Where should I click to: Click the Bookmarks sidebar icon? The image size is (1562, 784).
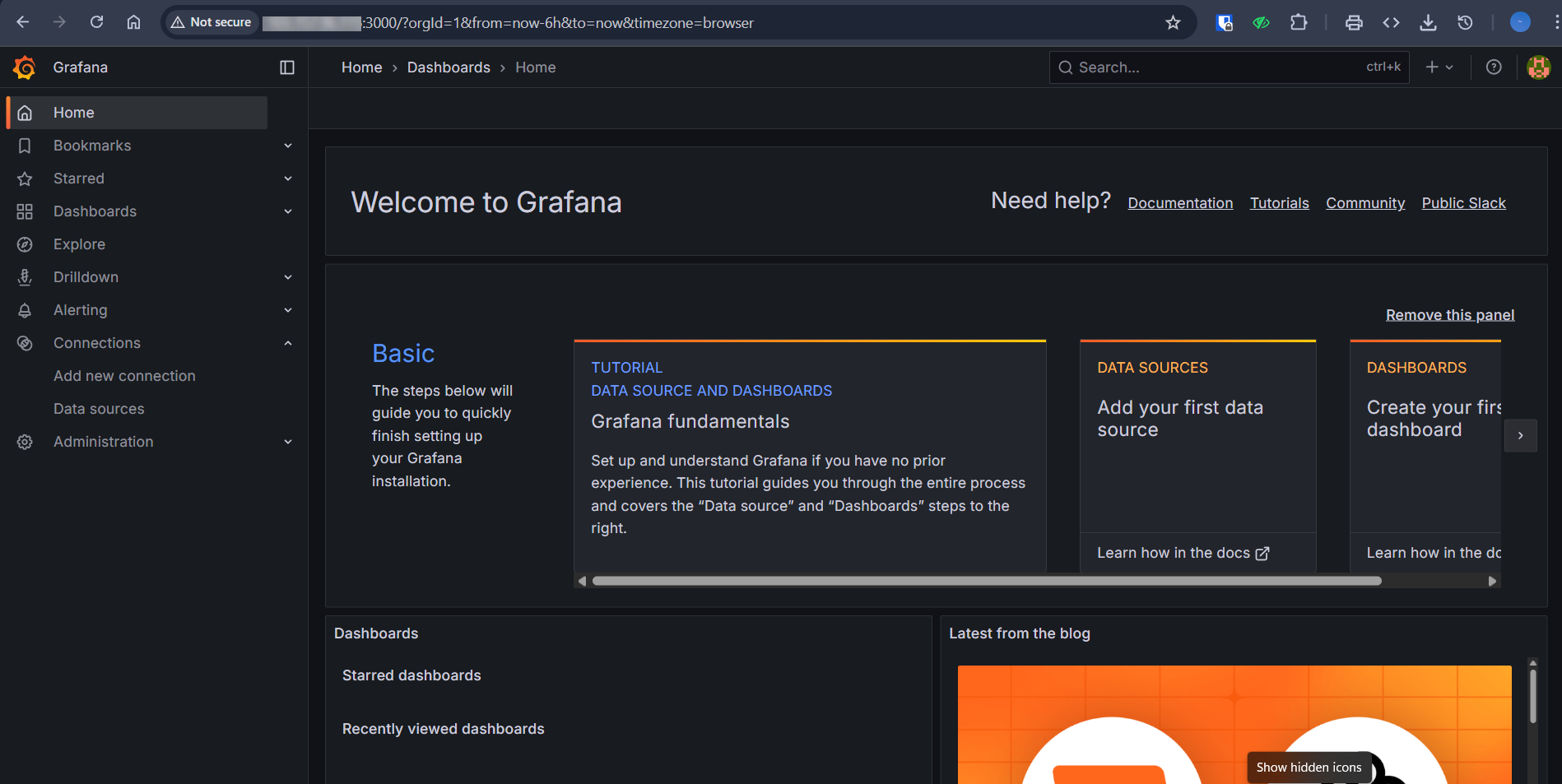click(25, 146)
